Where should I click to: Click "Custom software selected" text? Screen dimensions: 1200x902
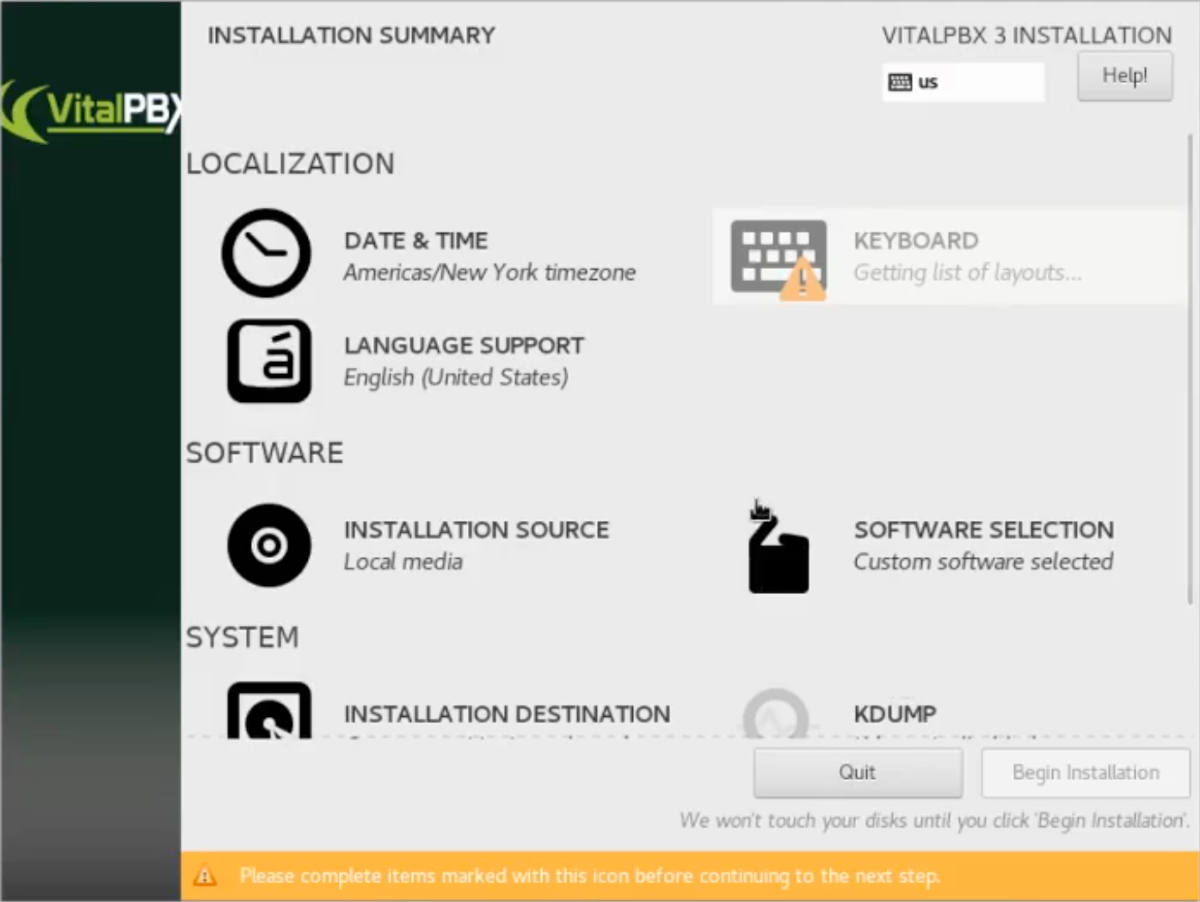(983, 562)
